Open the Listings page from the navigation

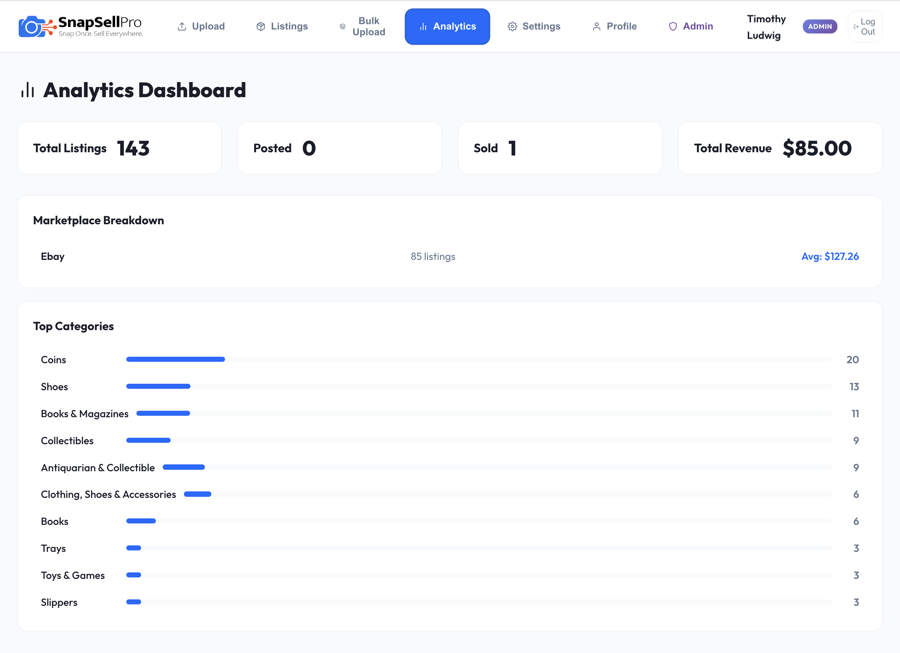coord(282,26)
